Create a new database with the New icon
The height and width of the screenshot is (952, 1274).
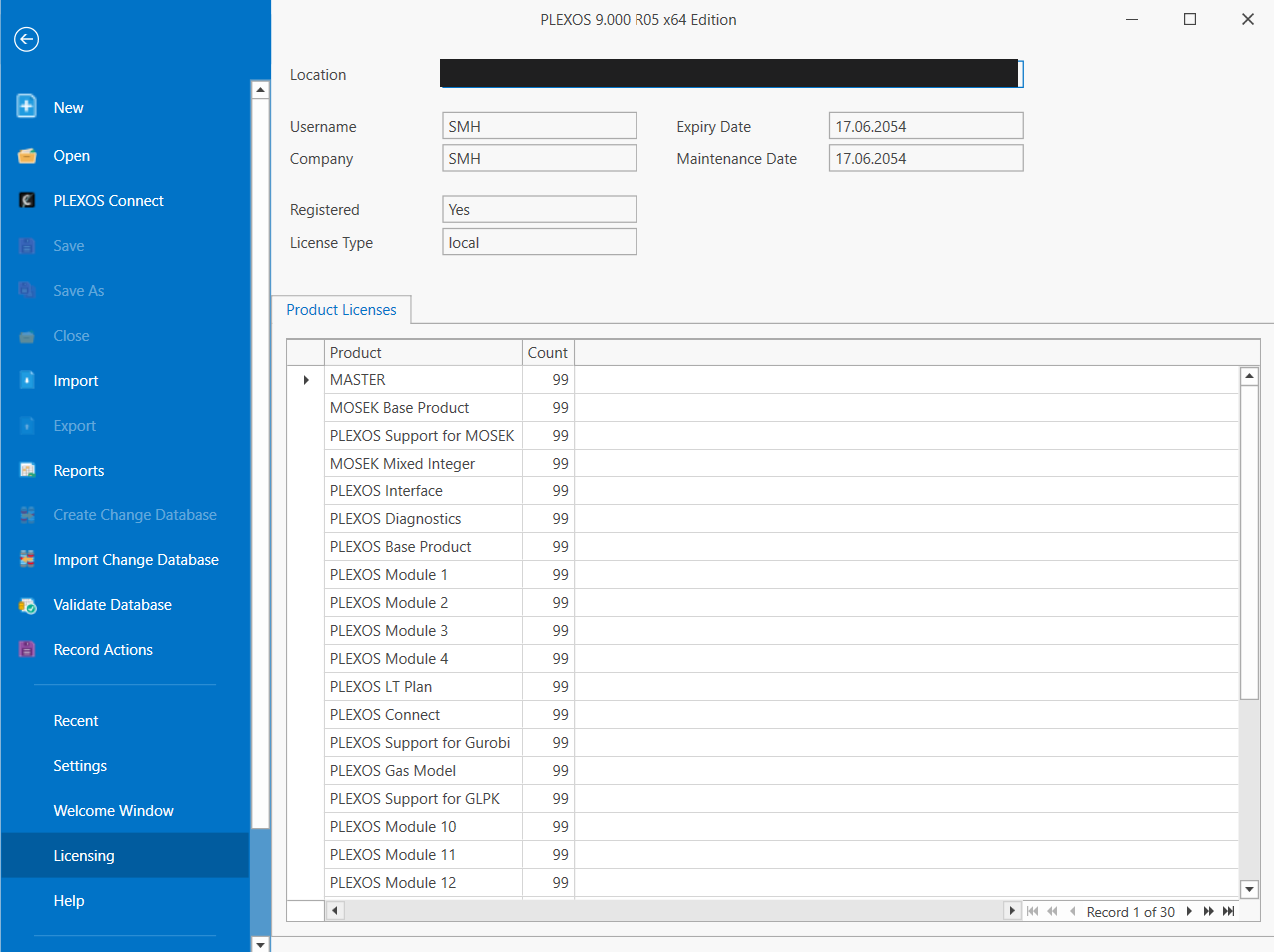(x=26, y=107)
